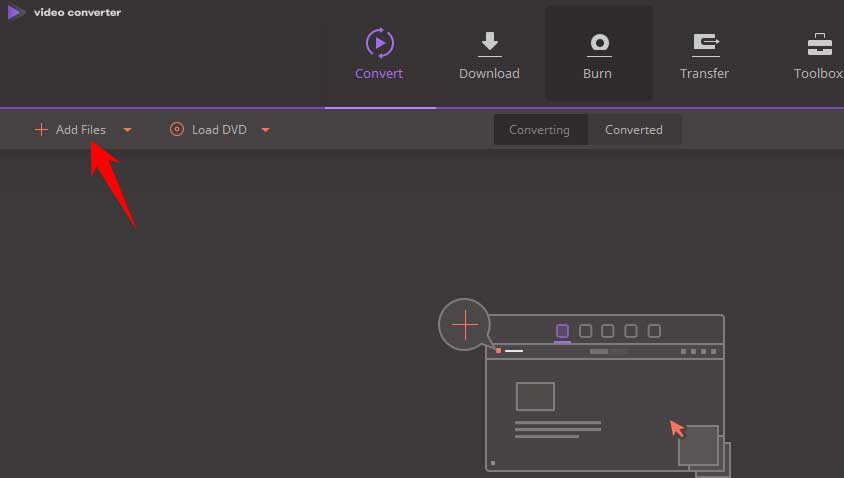Switch to the Converting tab
844x478 pixels.
coord(540,130)
